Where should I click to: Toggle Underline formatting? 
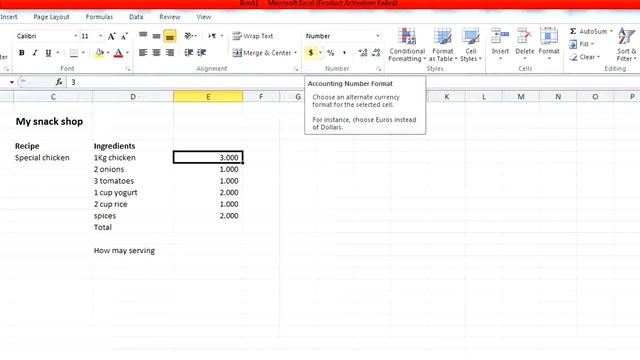[x=48, y=53]
